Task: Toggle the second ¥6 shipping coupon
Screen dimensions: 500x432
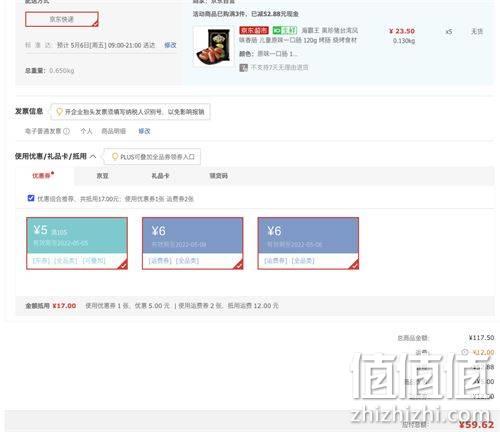Action: coord(308,243)
